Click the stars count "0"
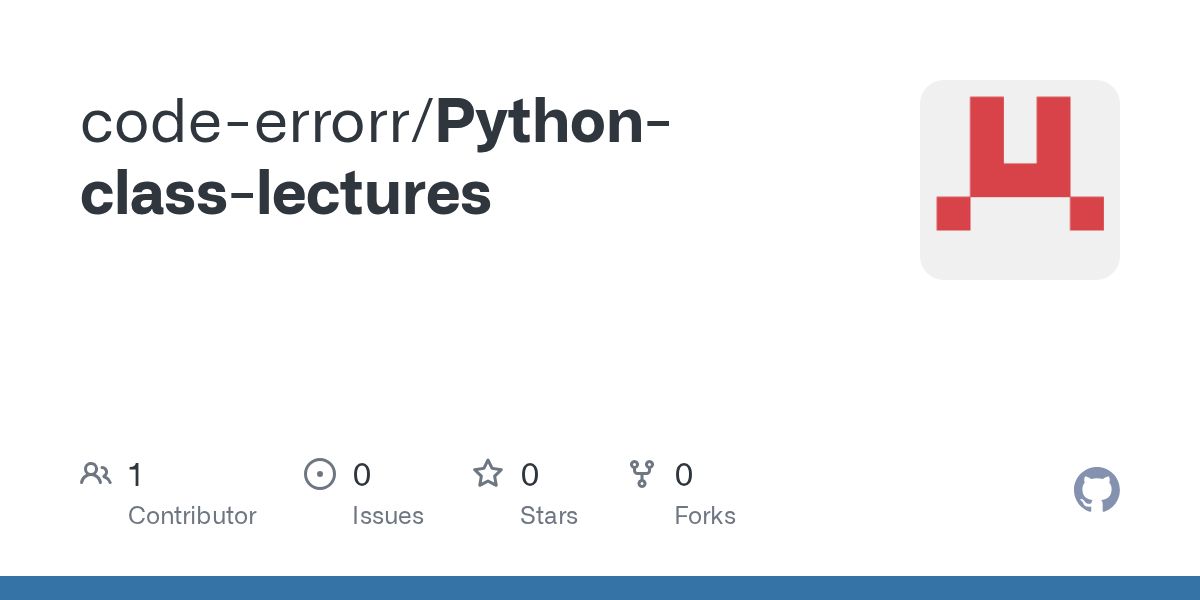The width and height of the screenshot is (1200, 600). [530, 475]
